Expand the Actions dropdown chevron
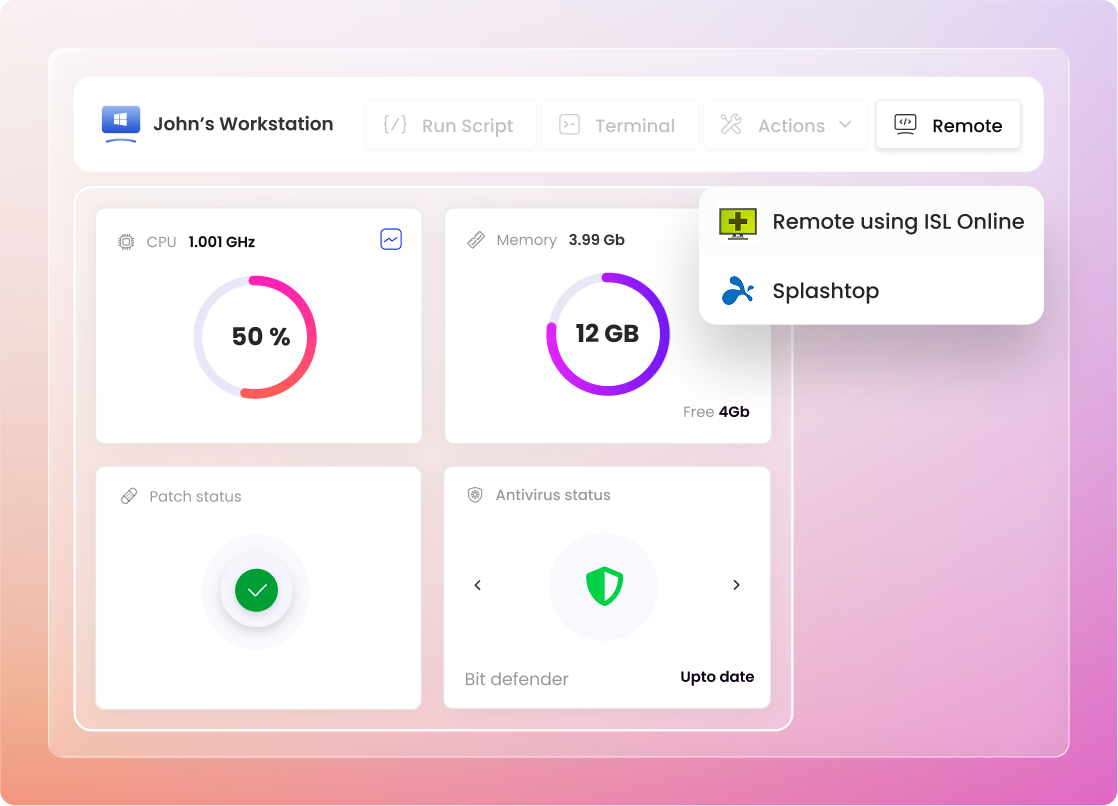The image size is (1118, 806). point(845,125)
